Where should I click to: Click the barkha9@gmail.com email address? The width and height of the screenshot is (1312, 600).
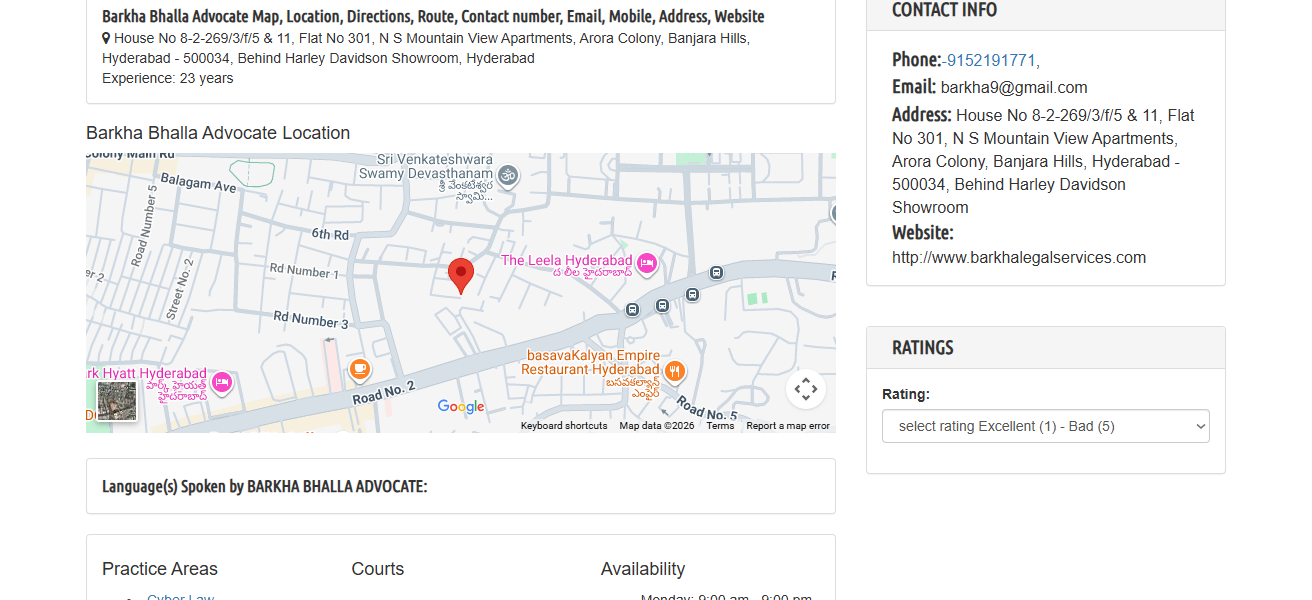click(x=1013, y=87)
